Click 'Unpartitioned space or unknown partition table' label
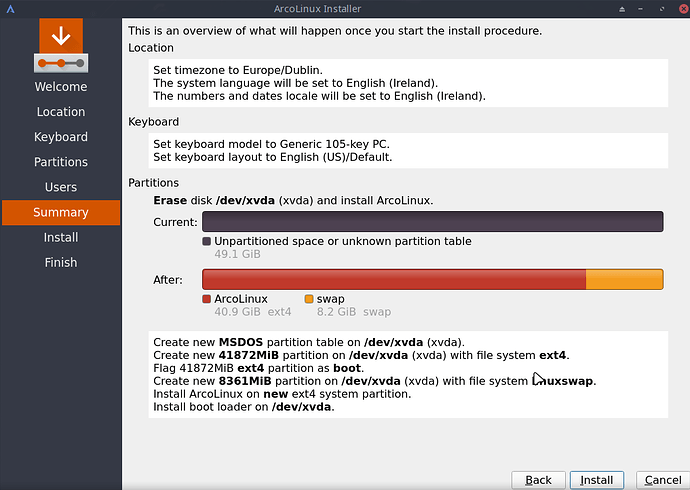The width and height of the screenshot is (690, 490). coord(343,241)
